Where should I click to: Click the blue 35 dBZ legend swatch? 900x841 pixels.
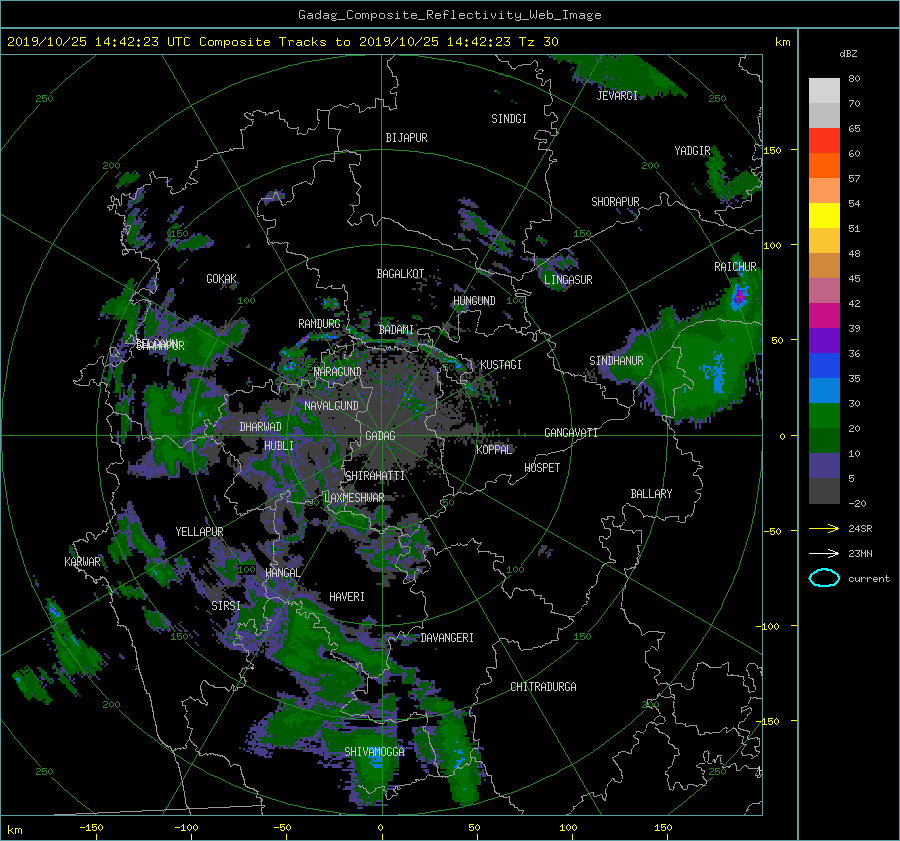(x=824, y=365)
